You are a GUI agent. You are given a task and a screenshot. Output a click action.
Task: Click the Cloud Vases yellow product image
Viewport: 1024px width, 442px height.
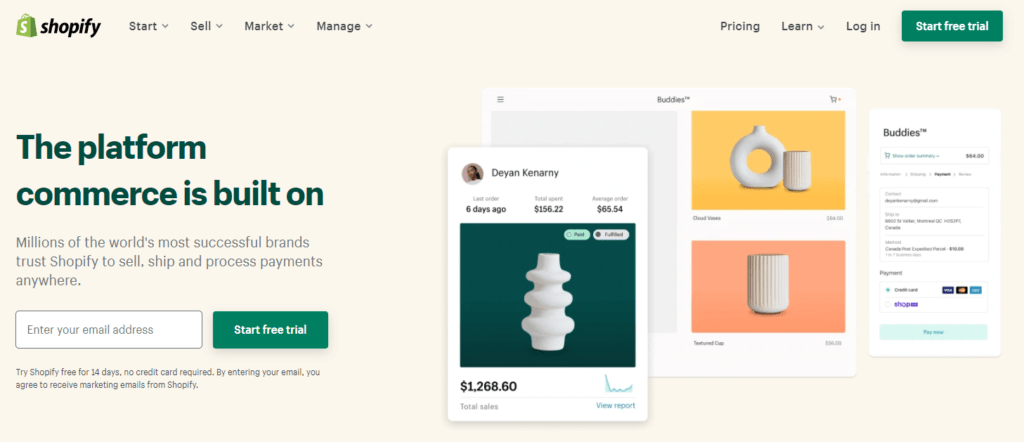pyautogui.click(x=768, y=161)
